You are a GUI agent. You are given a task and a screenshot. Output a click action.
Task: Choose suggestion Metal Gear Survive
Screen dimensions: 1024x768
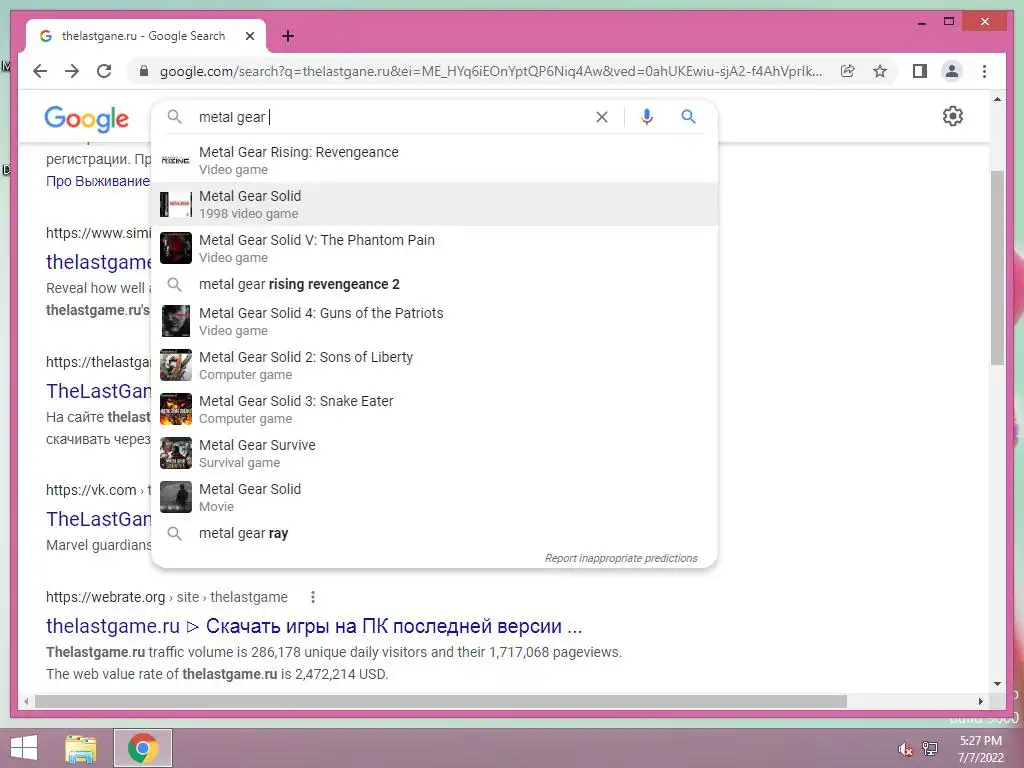[x=434, y=453]
